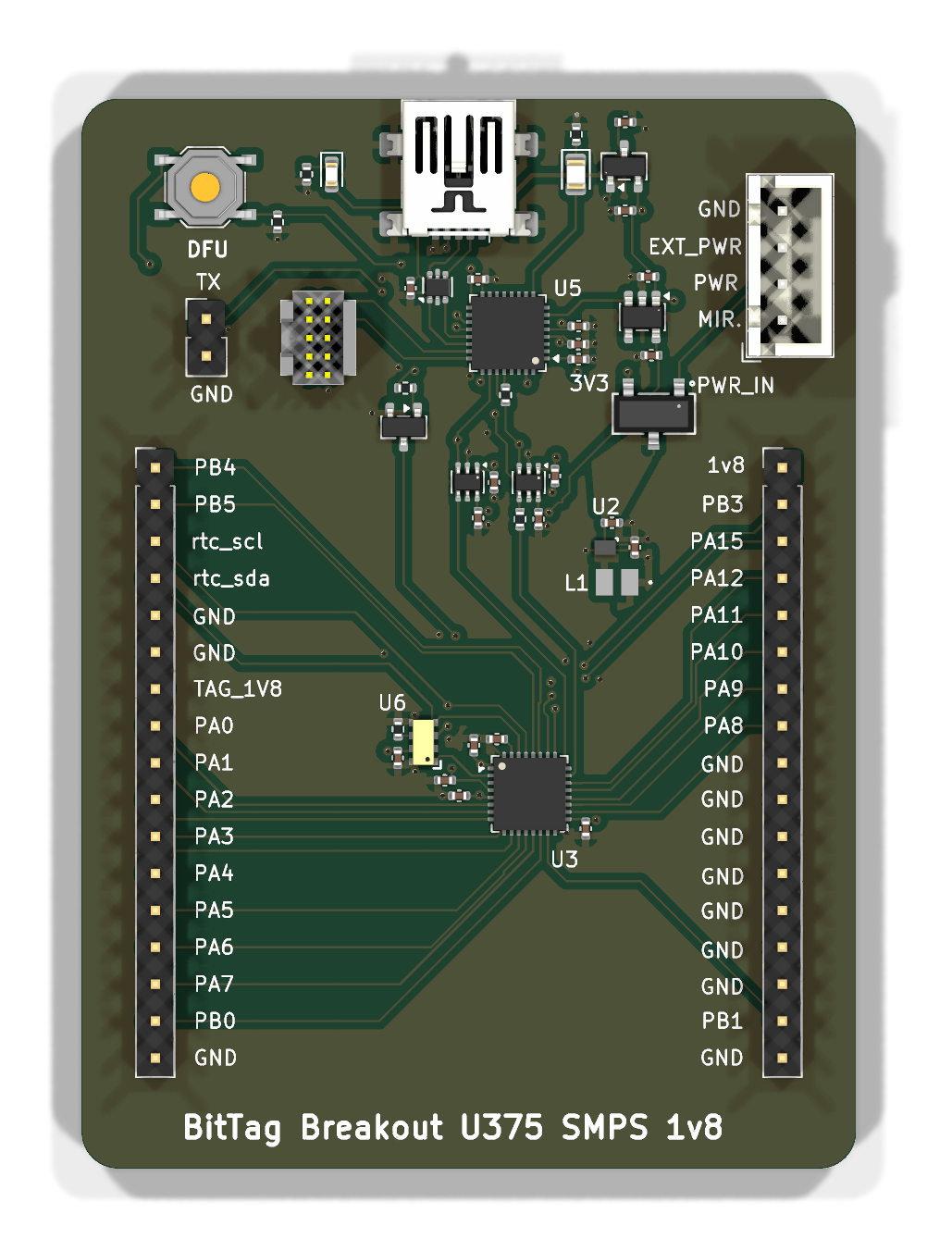Viewport: 952px width, 1251px height.
Task: Select the TAG_1V8 label
Action: pos(238,688)
